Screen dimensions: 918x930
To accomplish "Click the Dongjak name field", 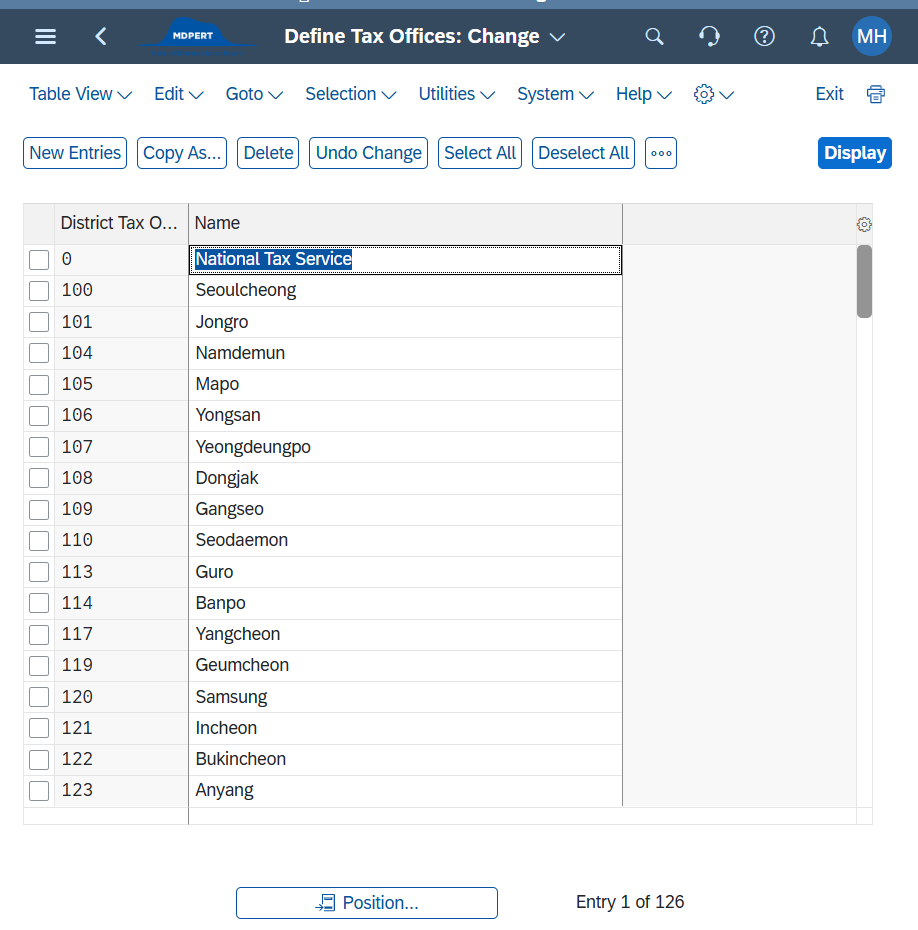I will click(406, 478).
